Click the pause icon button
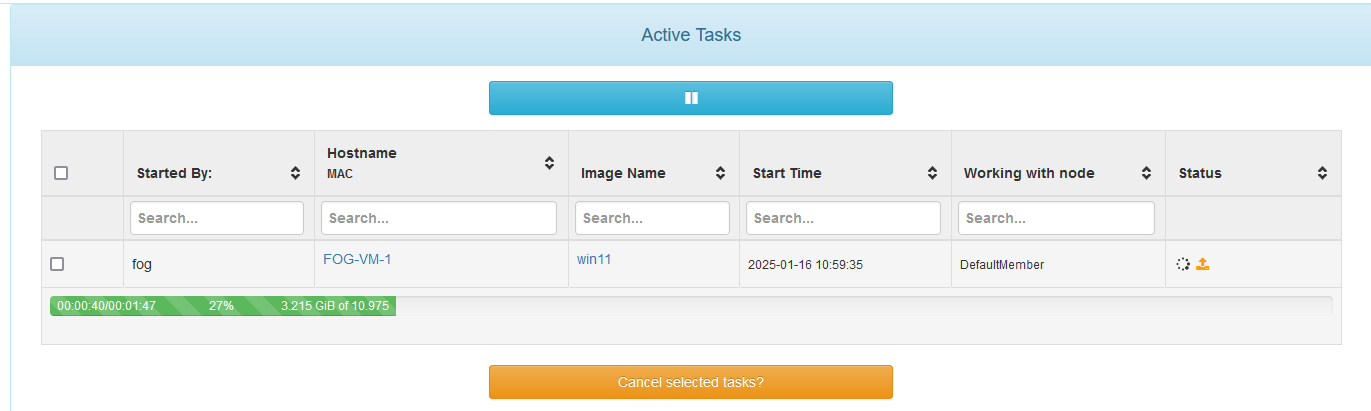 [690, 98]
